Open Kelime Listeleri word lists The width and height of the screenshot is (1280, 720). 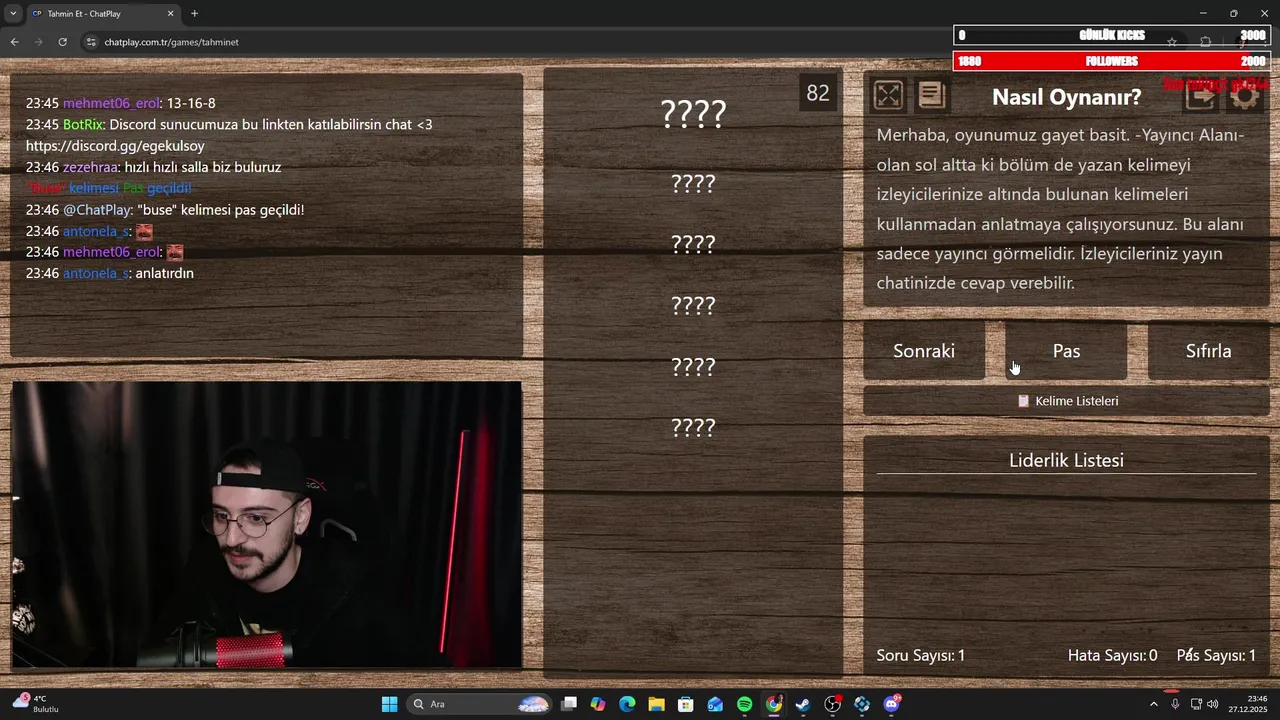pos(1066,401)
